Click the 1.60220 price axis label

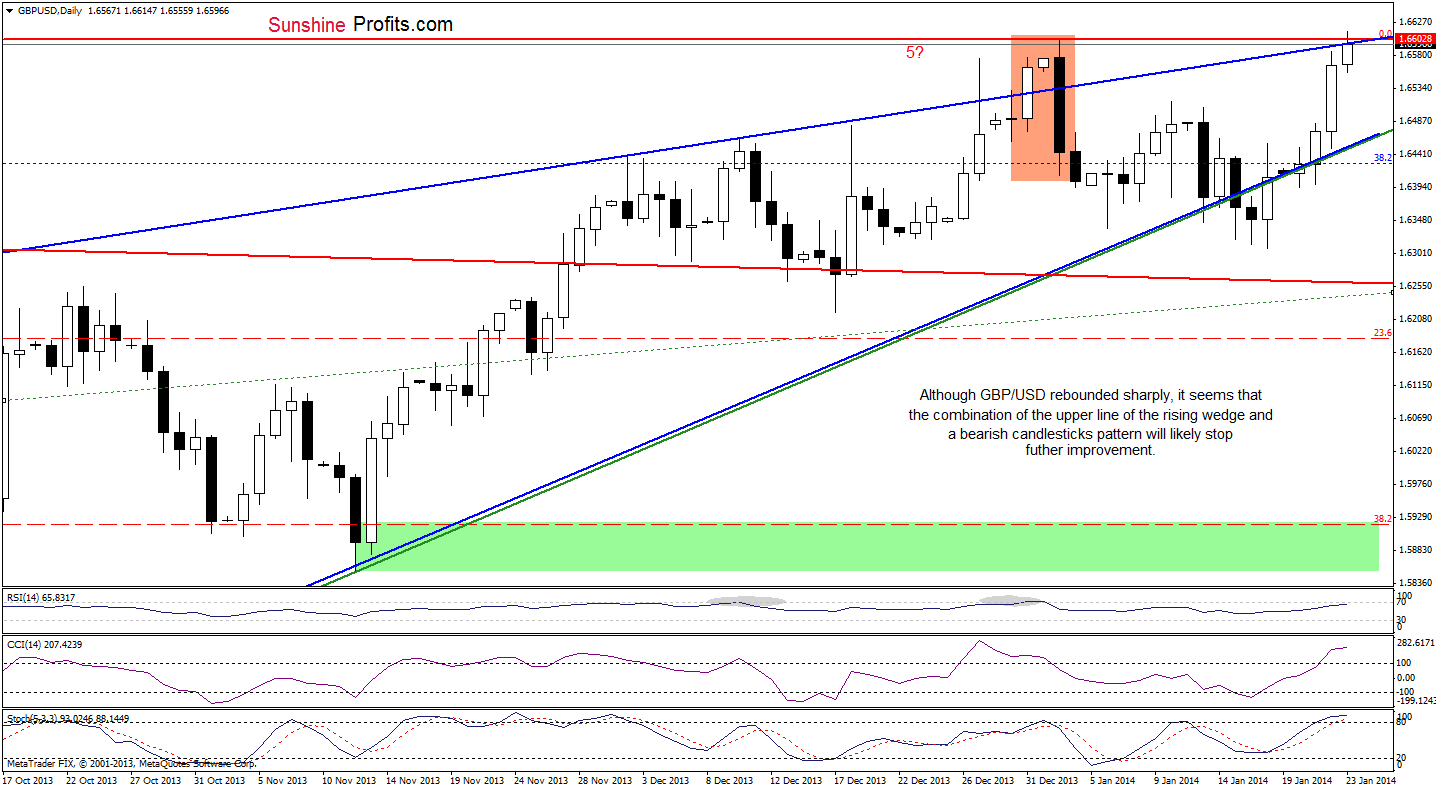pyautogui.click(x=1415, y=451)
